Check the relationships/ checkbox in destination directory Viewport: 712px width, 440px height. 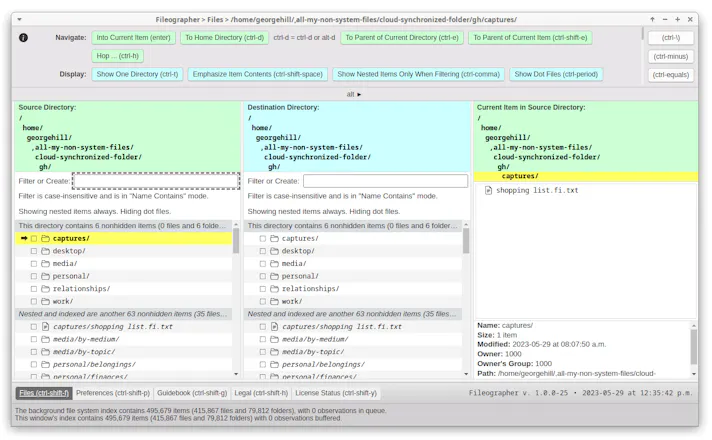point(262,289)
